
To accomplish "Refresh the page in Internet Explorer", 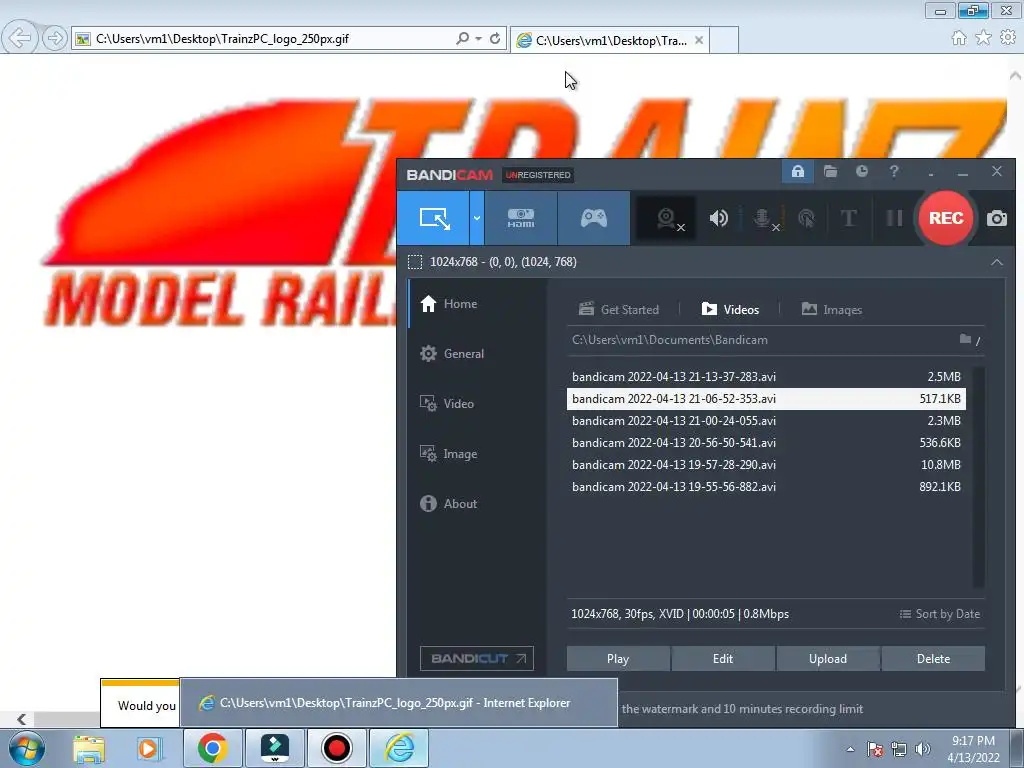I will pyautogui.click(x=495, y=39).
